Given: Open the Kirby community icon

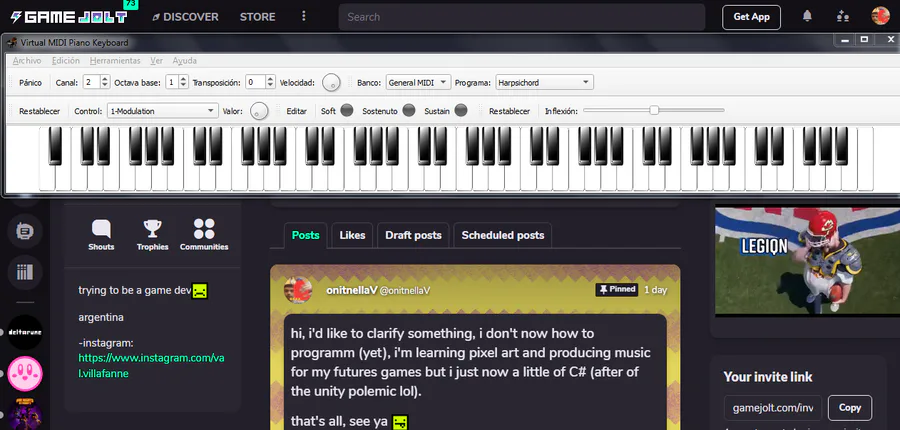Looking at the screenshot, I should point(25,374).
